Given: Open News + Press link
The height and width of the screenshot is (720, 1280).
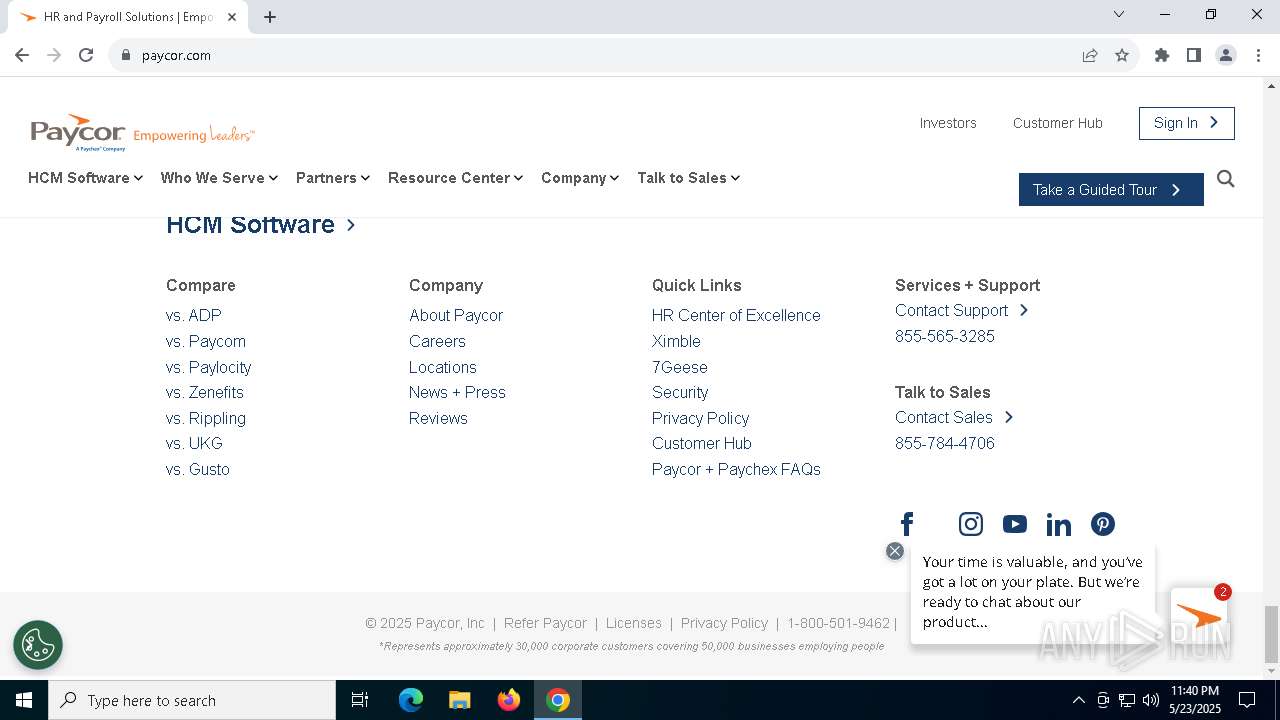Looking at the screenshot, I should tap(457, 392).
